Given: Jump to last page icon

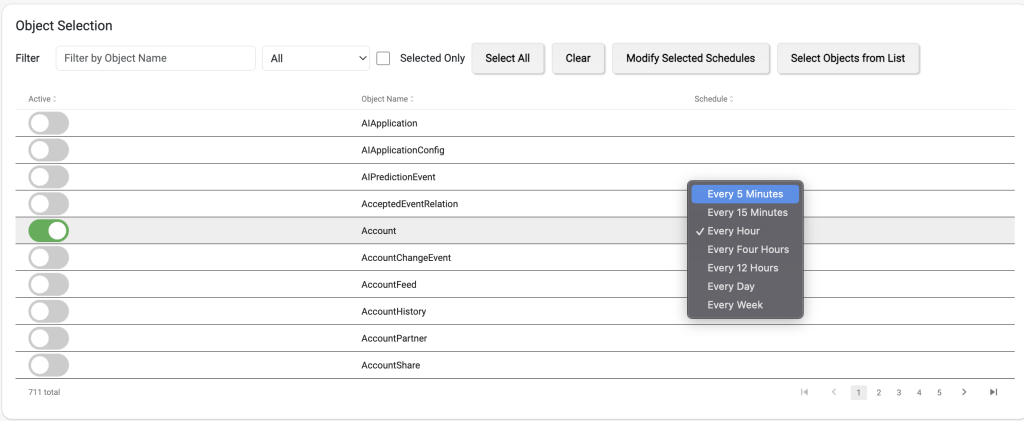Looking at the screenshot, I should pos(993,392).
